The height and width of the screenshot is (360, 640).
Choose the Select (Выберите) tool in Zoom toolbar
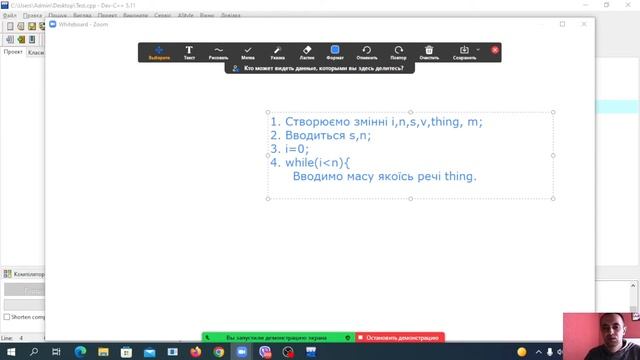[159, 53]
